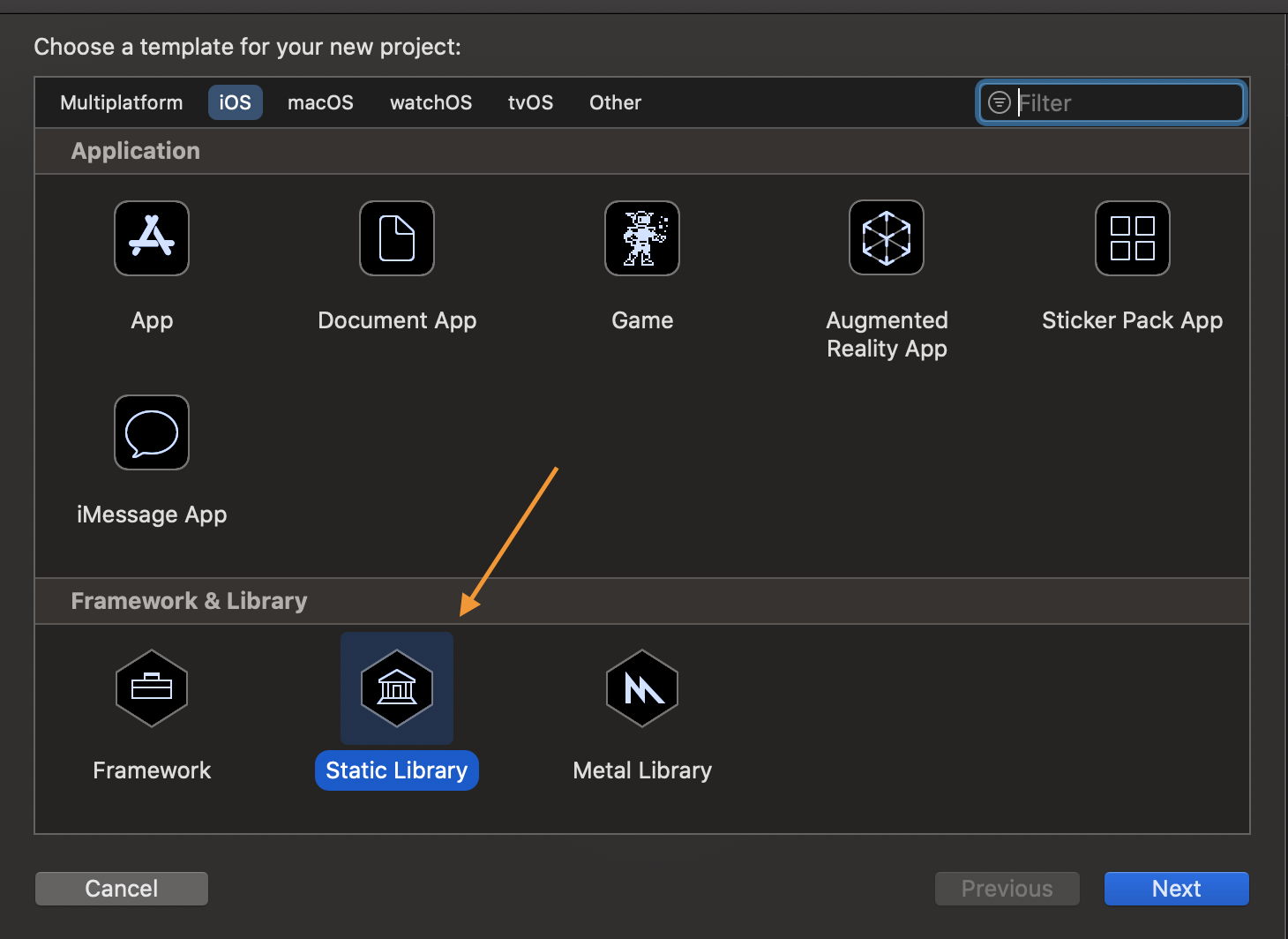Focus the Filter text field
The height and width of the screenshot is (939, 1288).
tap(1125, 103)
